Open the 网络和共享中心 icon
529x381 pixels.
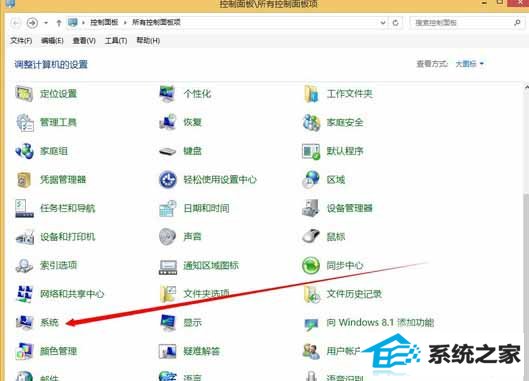pyautogui.click(x=24, y=294)
